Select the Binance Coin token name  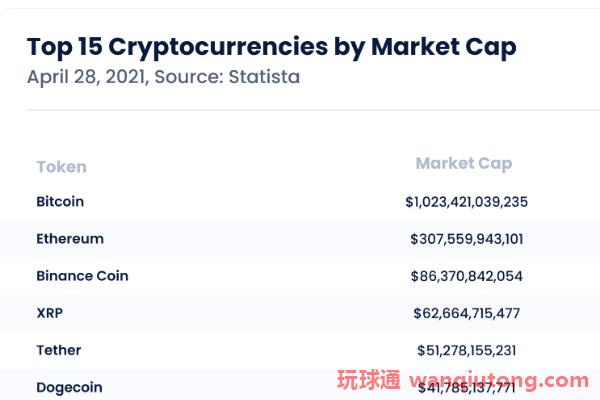coord(82,276)
